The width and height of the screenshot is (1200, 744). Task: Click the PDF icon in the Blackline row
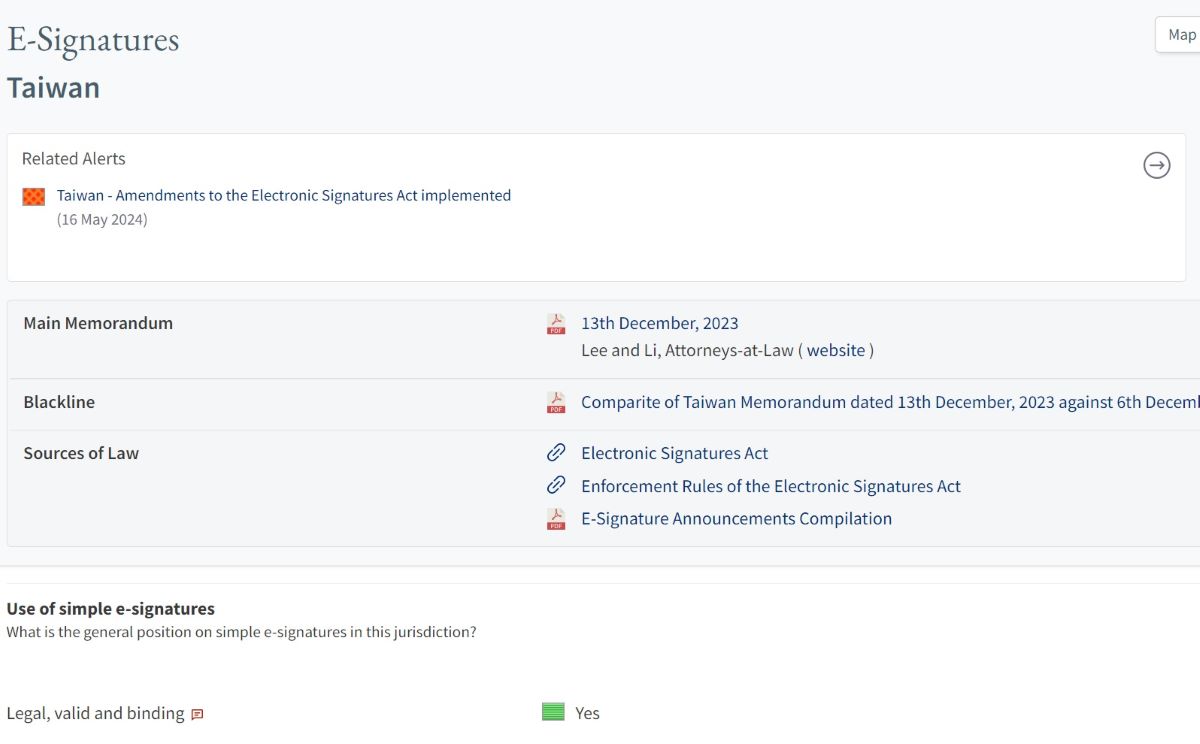pyautogui.click(x=556, y=403)
